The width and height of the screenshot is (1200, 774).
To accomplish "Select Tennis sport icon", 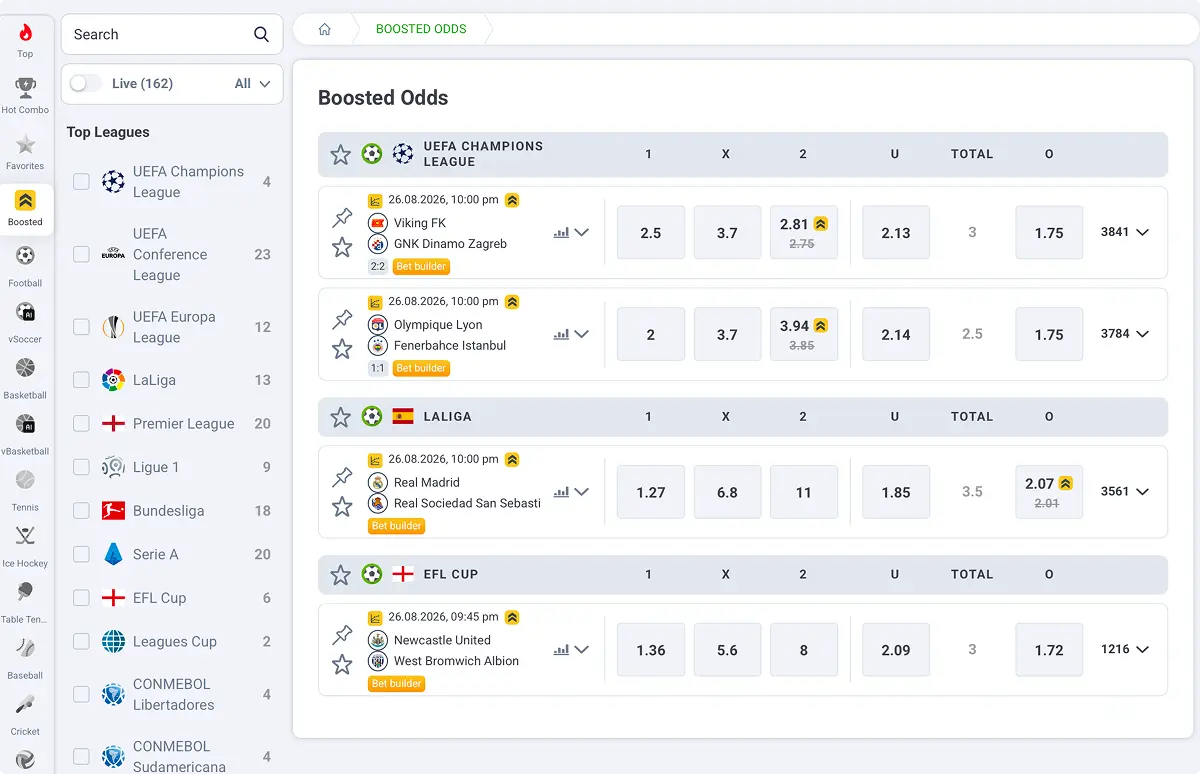I will coord(25,480).
